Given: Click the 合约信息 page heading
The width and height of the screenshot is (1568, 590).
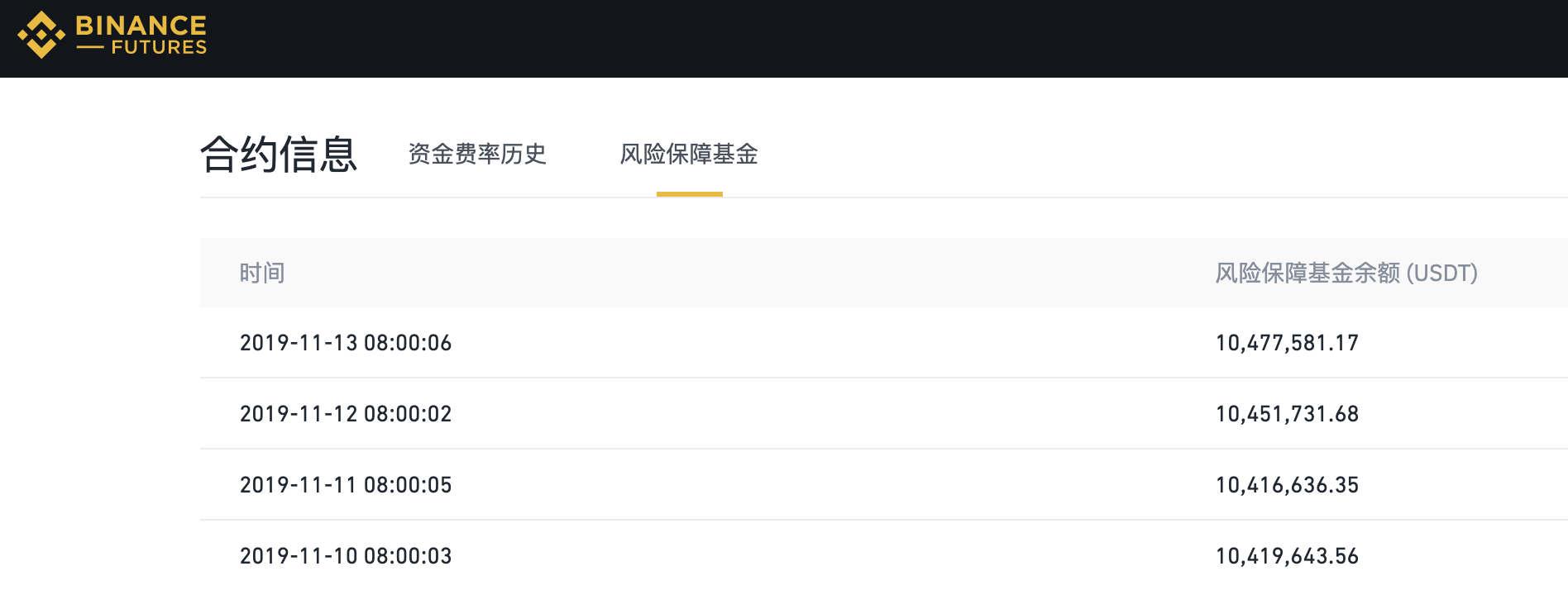Looking at the screenshot, I should click(x=279, y=155).
